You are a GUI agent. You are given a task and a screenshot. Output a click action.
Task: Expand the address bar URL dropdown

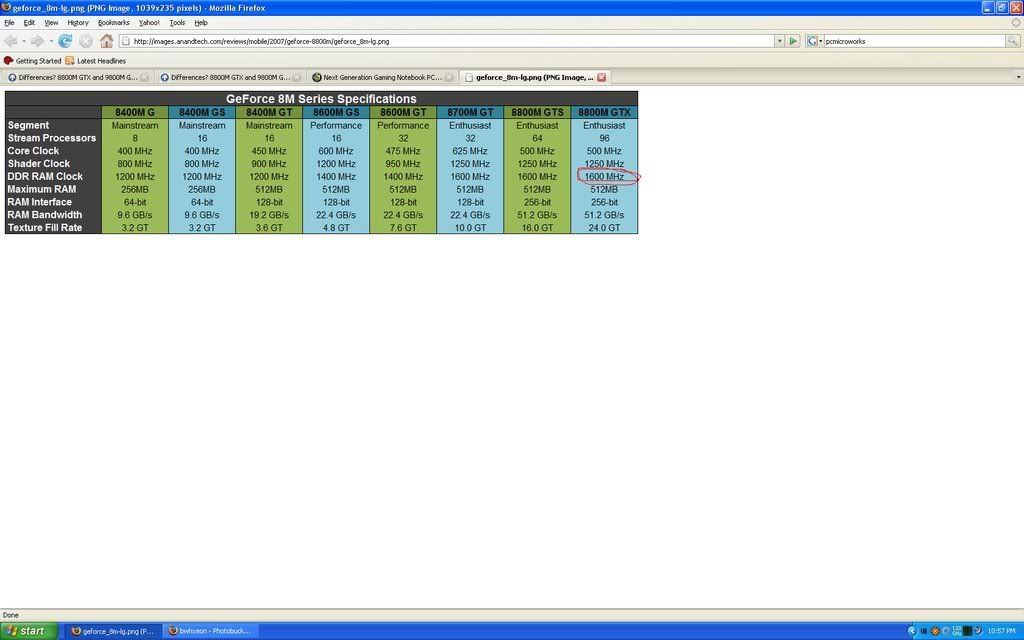point(779,41)
